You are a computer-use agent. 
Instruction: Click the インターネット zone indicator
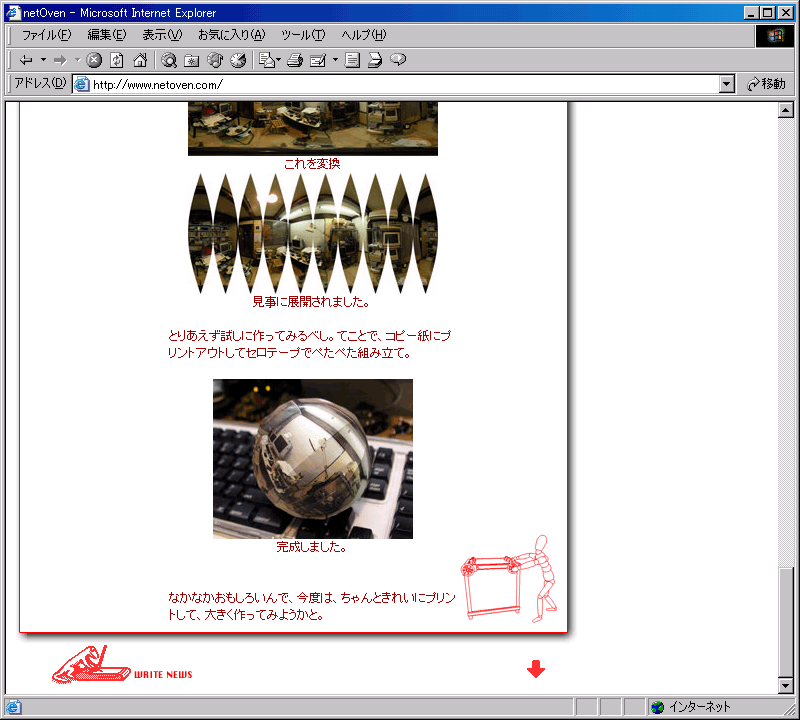[700, 707]
